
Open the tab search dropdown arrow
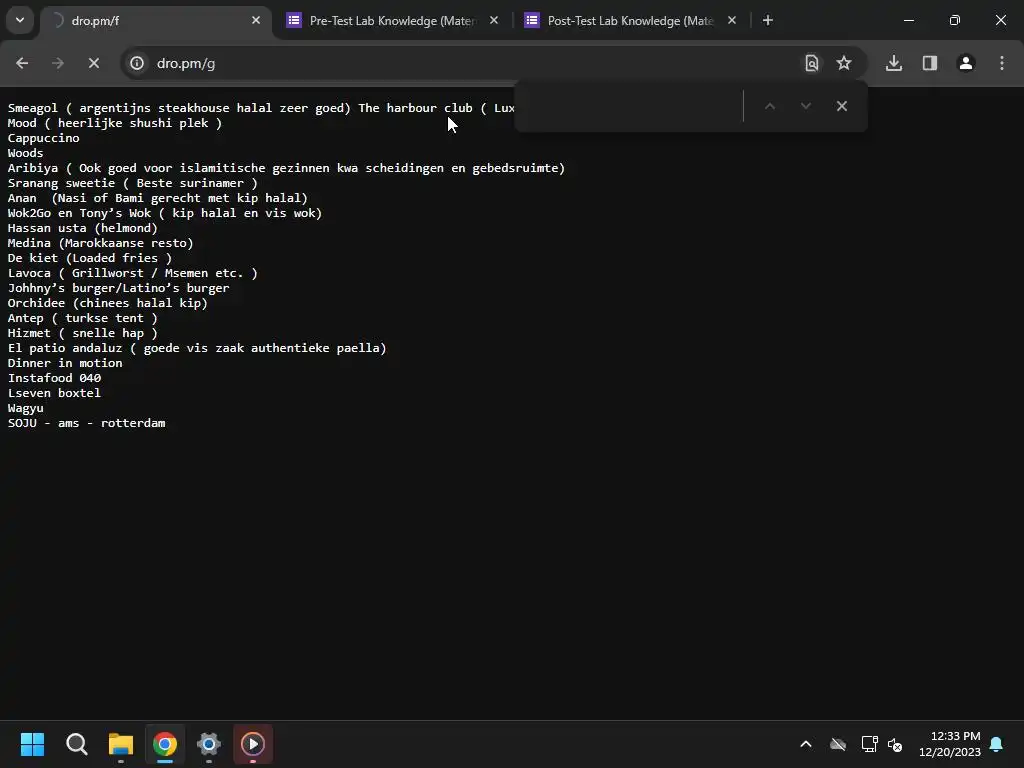(20, 20)
